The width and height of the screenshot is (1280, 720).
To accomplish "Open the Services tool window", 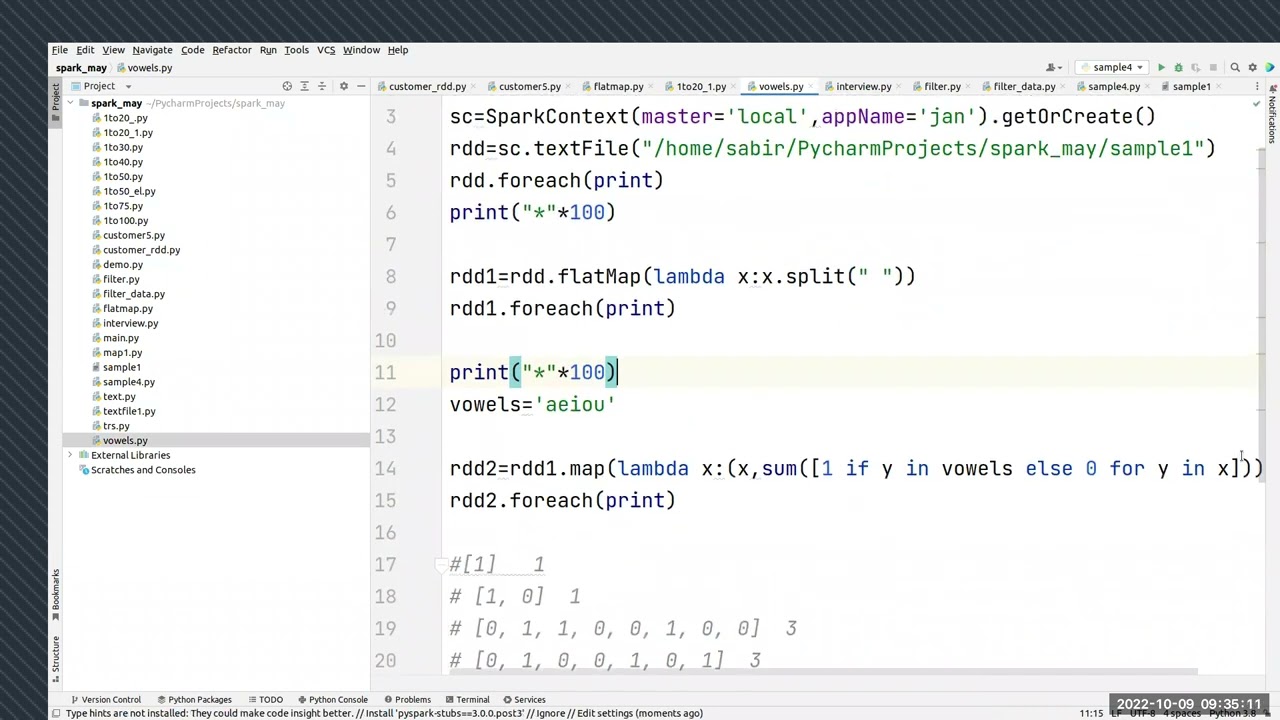I will coord(524,700).
